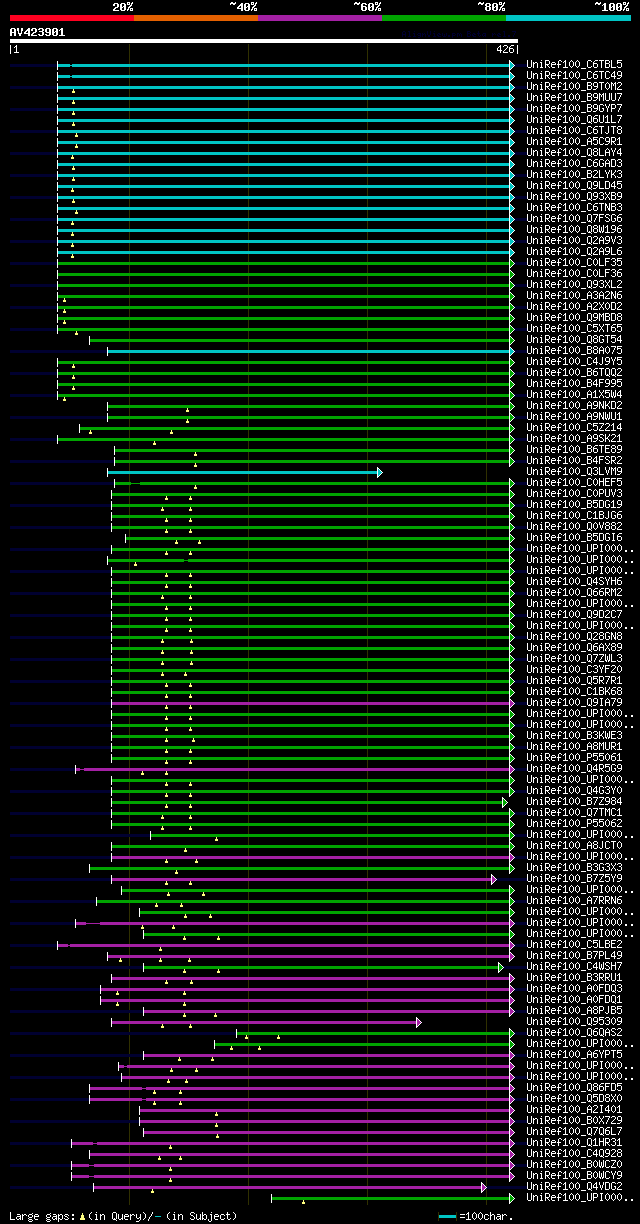This screenshot has width=640, height=1224.
Task: Open hit UniRef100_C0HEF5
Action: [575, 483]
